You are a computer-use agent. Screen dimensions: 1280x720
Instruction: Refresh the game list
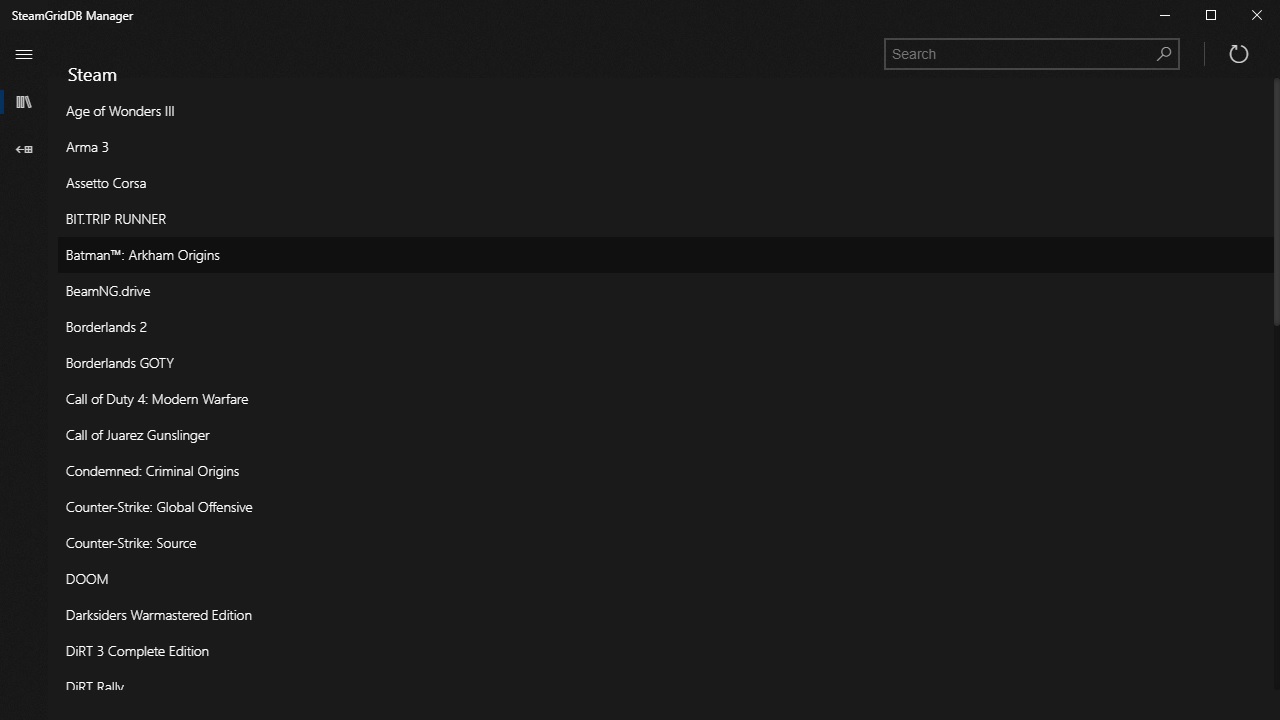coord(1238,53)
